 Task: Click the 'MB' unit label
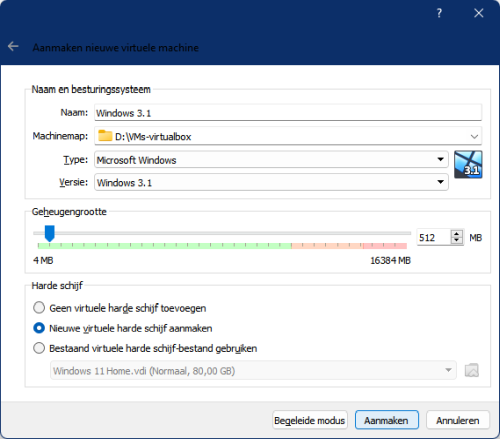tap(476, 238)
